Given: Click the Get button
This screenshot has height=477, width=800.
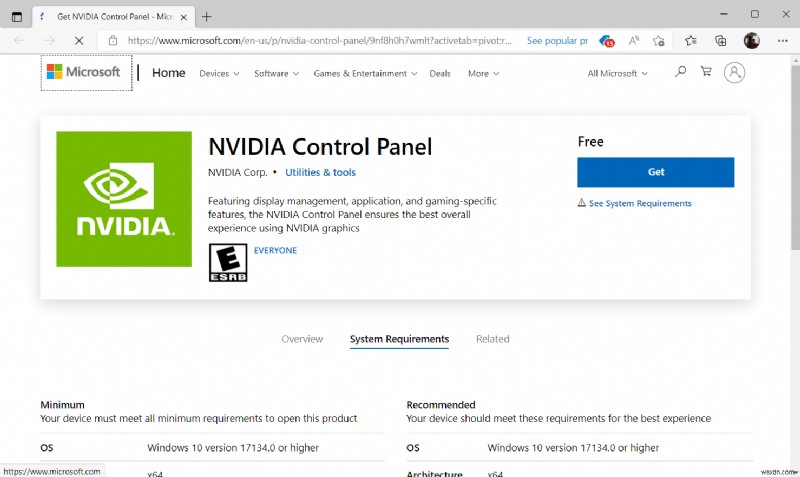Looking at the screenshot, I should [656, 172].
